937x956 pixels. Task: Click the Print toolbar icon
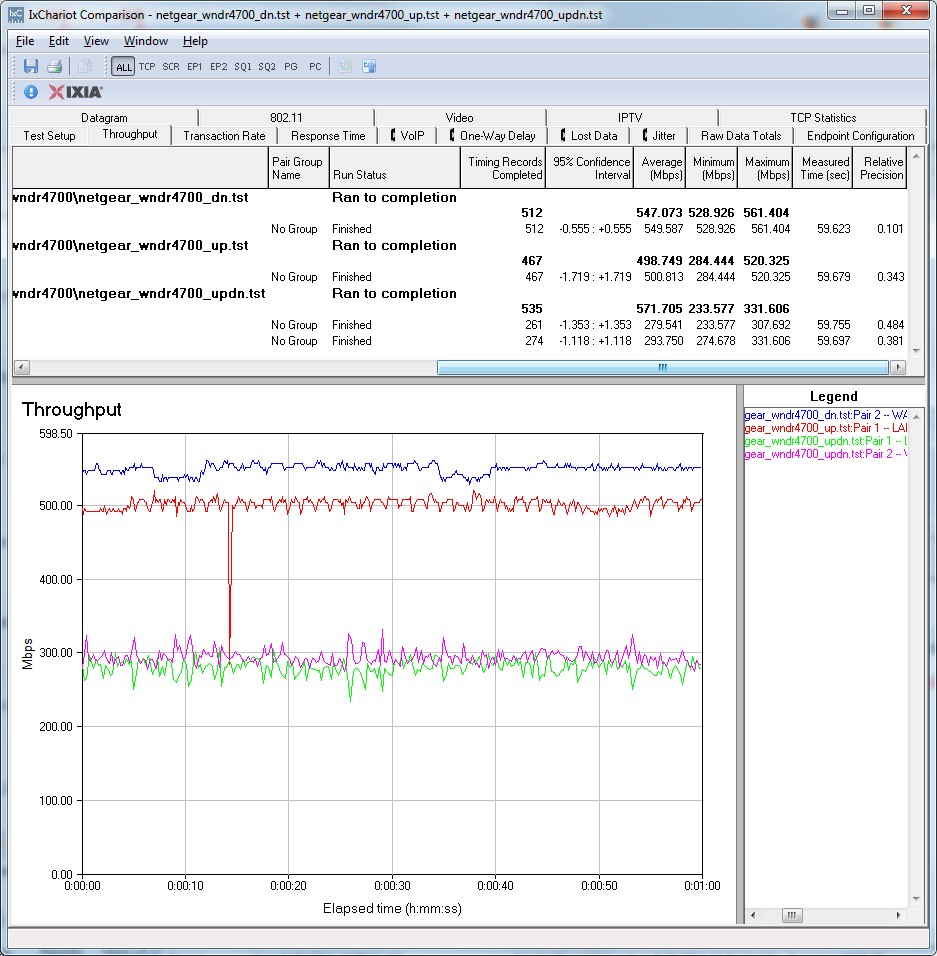(54, 66)
